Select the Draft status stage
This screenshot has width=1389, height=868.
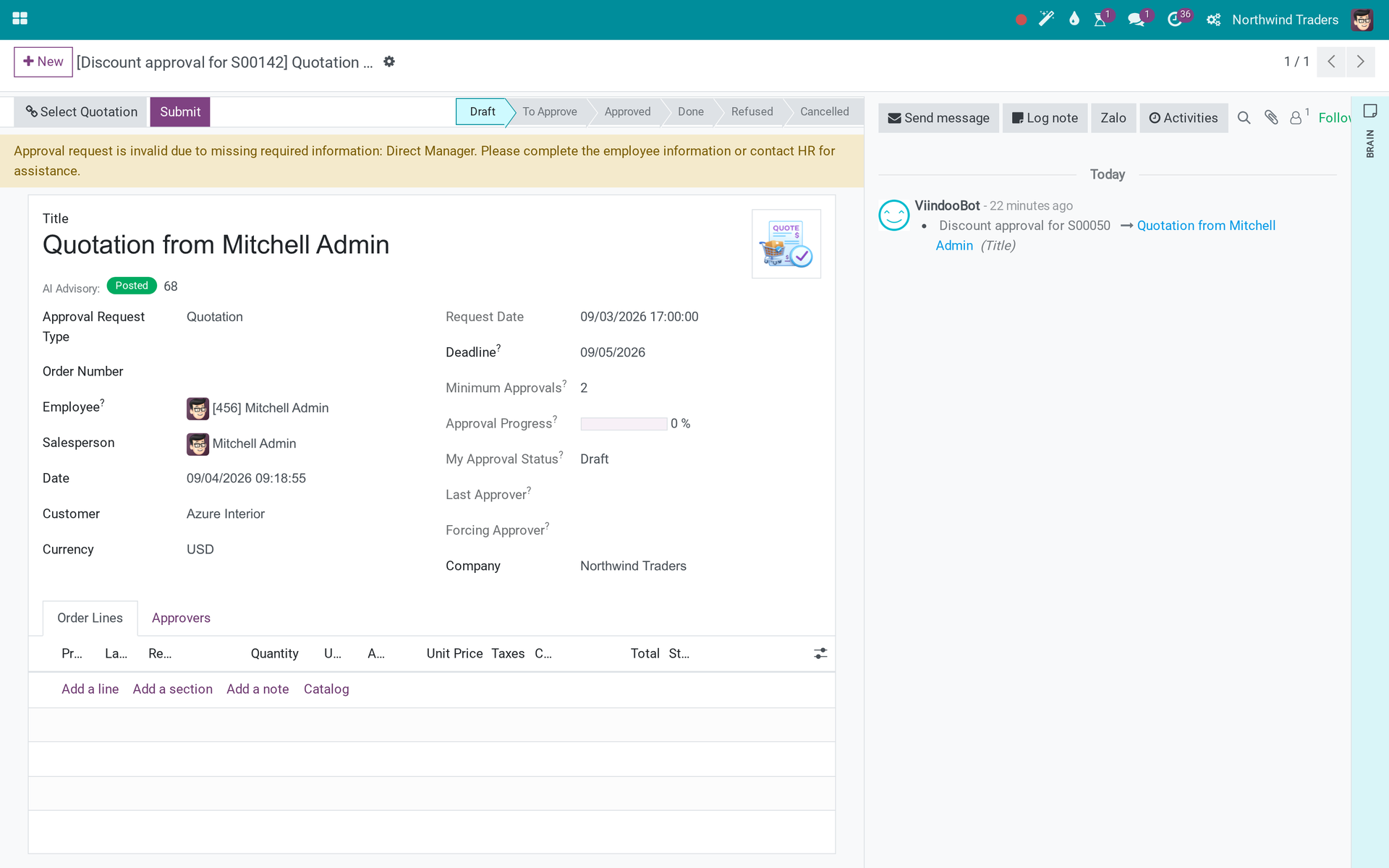click(482, 111)
